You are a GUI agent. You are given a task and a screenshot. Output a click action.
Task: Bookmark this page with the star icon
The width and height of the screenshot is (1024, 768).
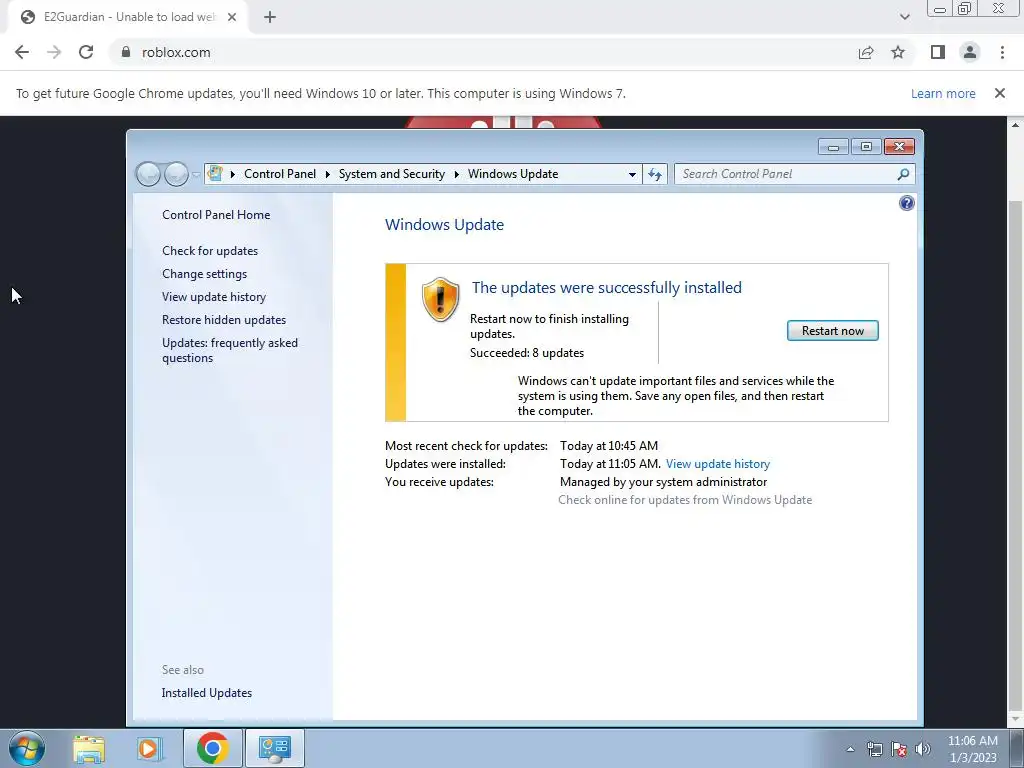tap(898, 52)
